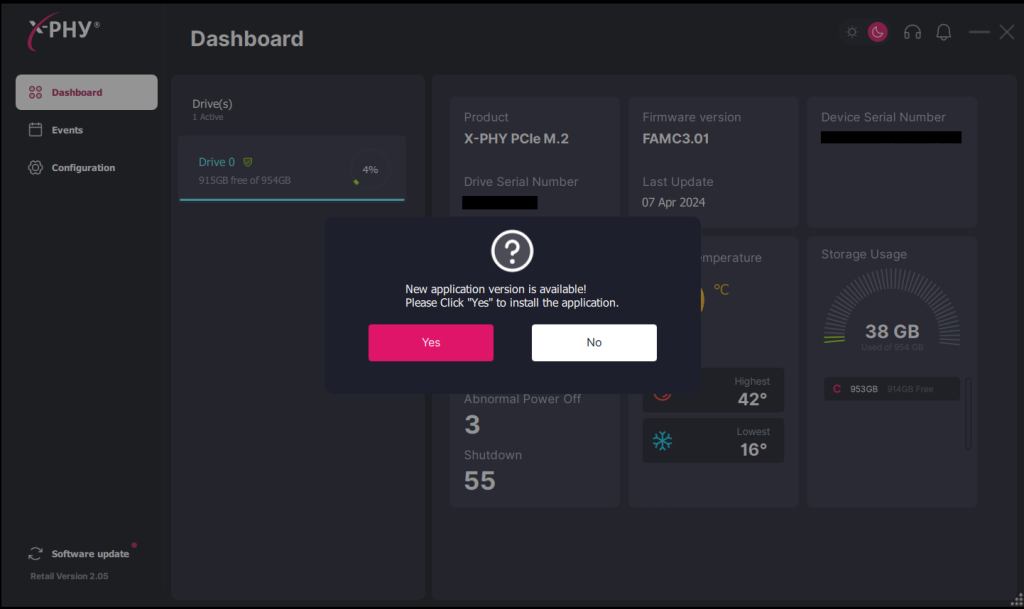This screenshot has height=609, width=1024.
Task: Open the Events menu item
Action: pos(67,130)
